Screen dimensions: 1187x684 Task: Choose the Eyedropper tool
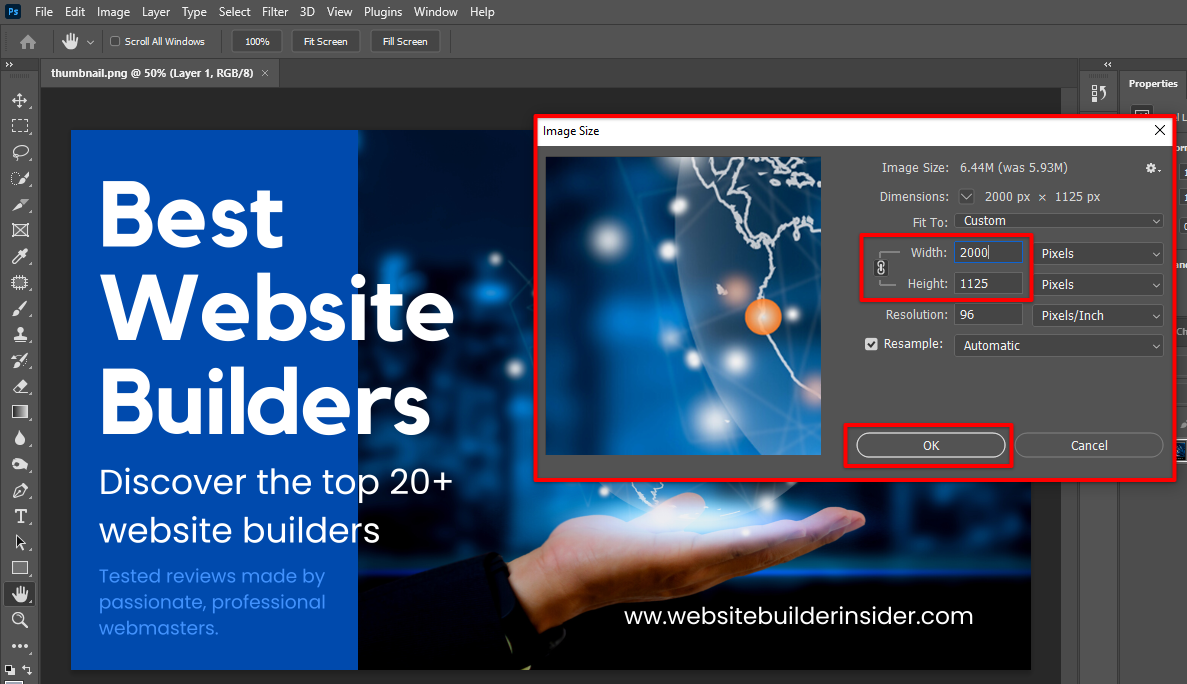pos(20,256)
